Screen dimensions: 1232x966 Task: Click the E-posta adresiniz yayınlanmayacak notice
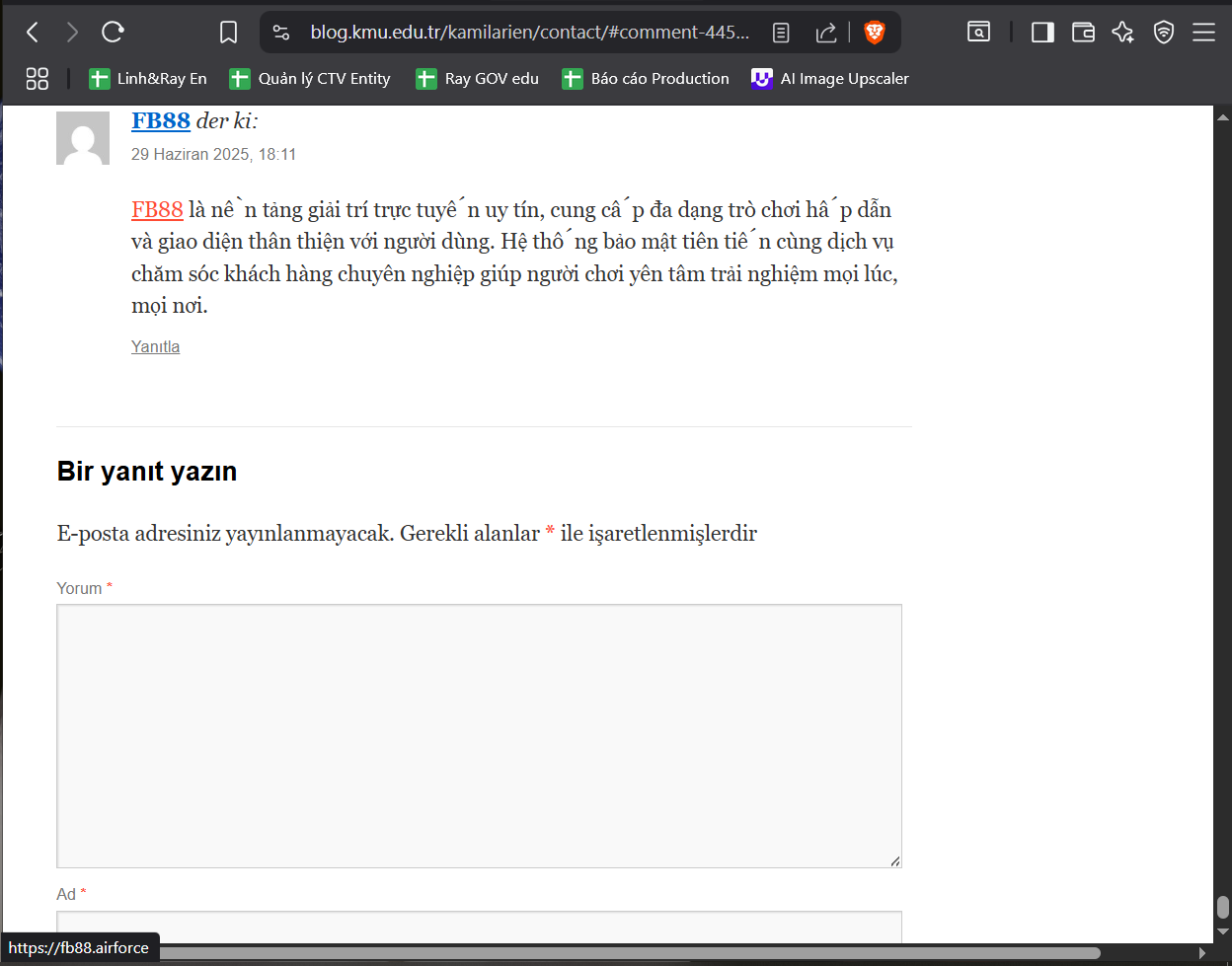coord(407,533)
